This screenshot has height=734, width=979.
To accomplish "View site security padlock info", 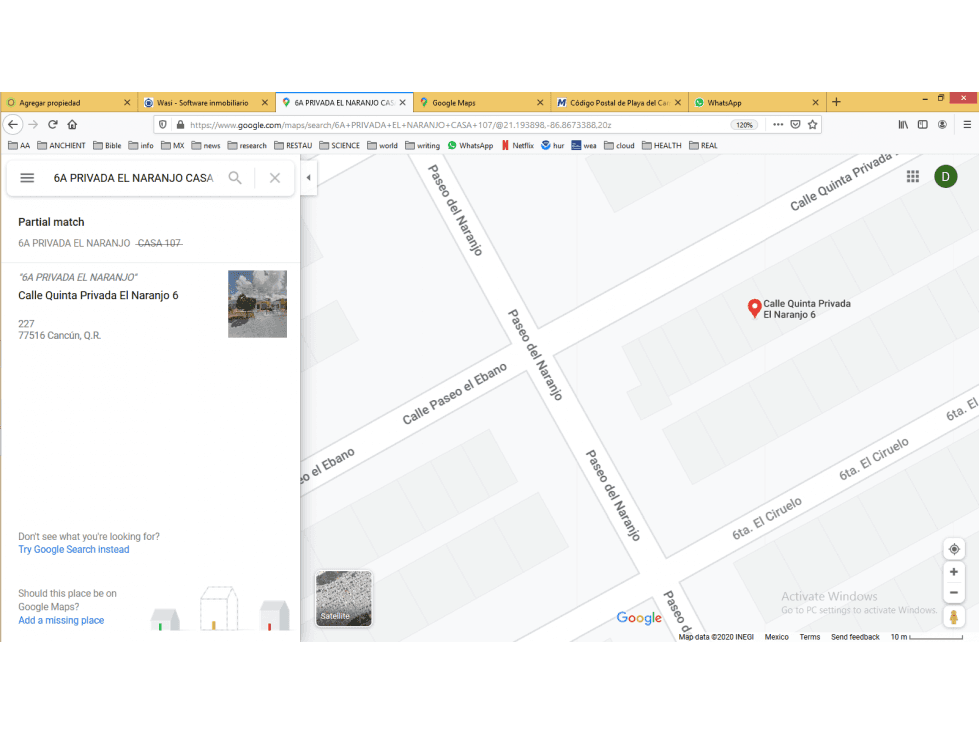I will click(180, 125).
